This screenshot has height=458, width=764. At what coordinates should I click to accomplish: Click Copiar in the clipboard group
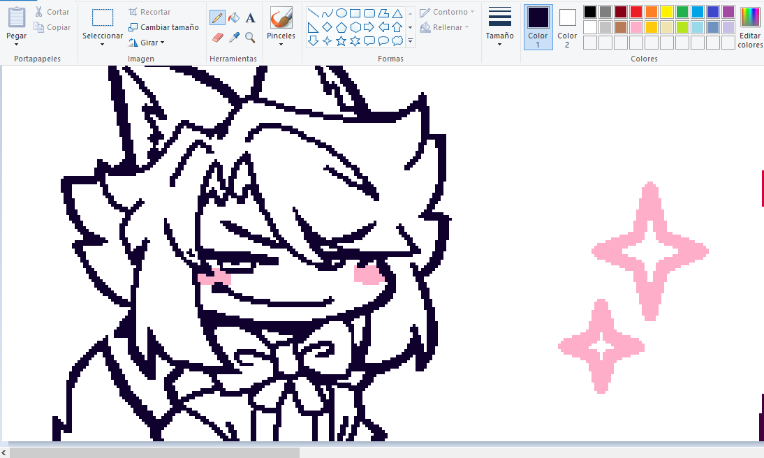(x=52, y=27)
